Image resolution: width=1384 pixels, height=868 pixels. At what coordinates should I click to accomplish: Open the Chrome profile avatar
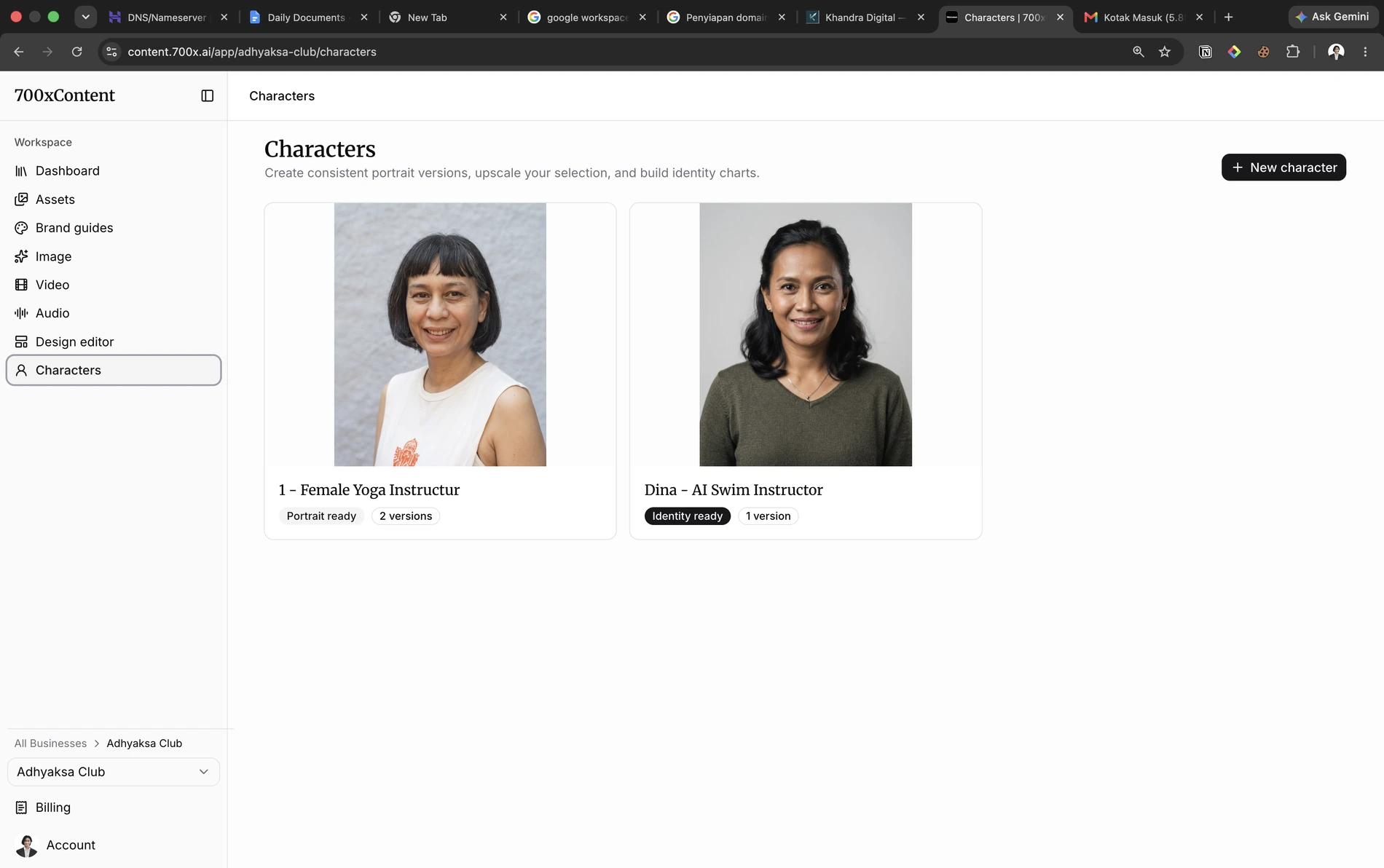pyautogui.click(x=1336, y=52)
